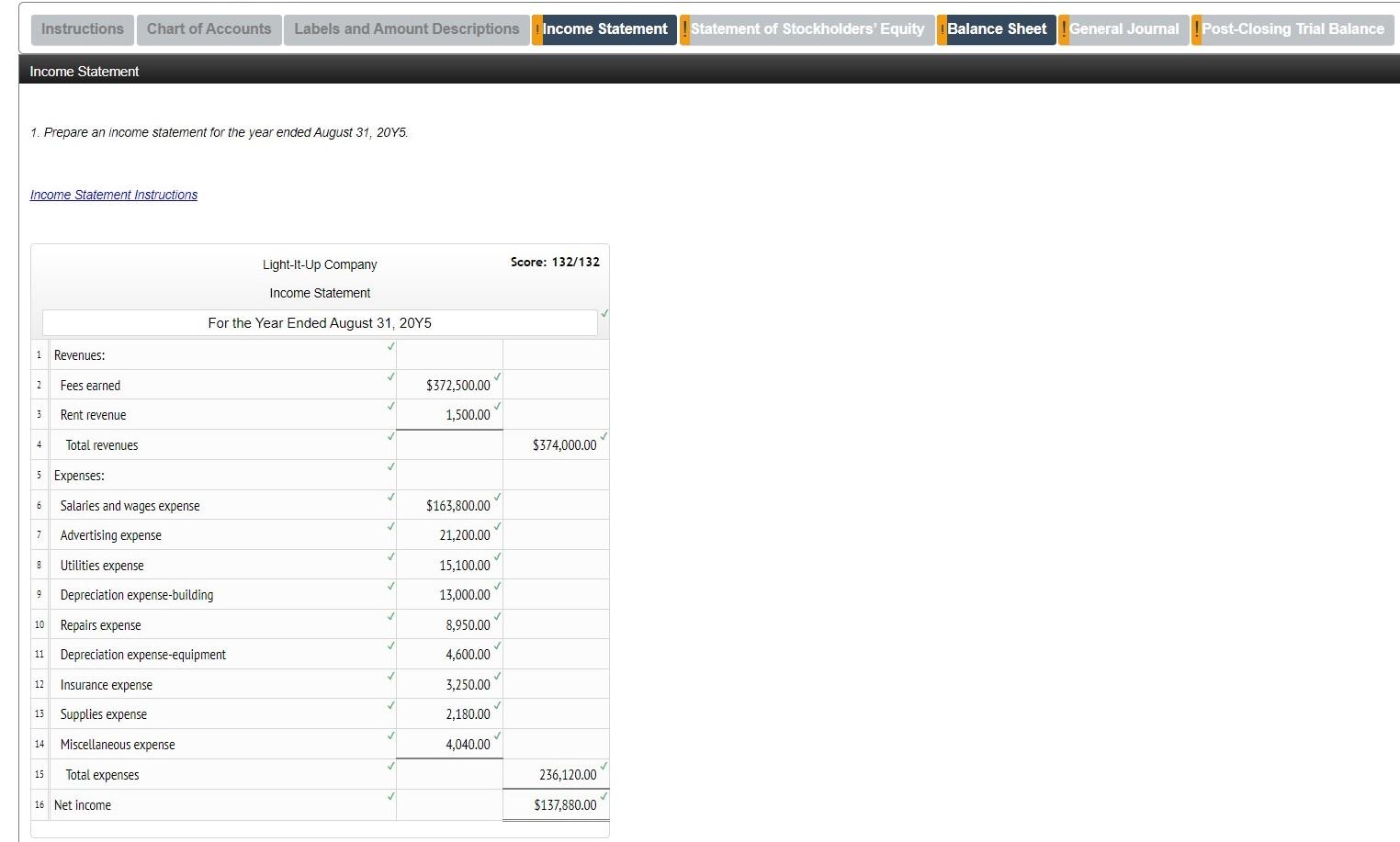Click the exclamation icon on Balance Sheet tab
Viewport: 1400px width, 842px height.
(x=942, y=29)
